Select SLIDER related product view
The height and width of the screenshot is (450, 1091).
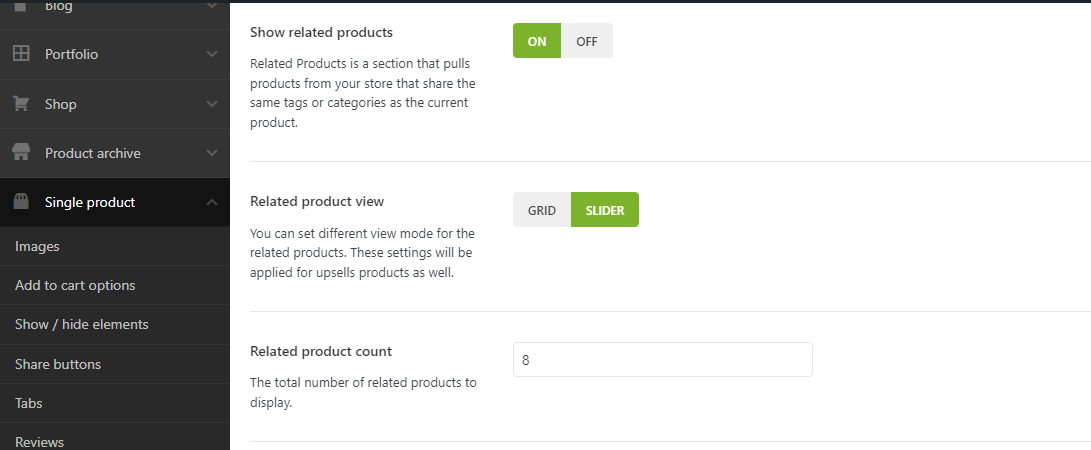[x=605, y=210]
